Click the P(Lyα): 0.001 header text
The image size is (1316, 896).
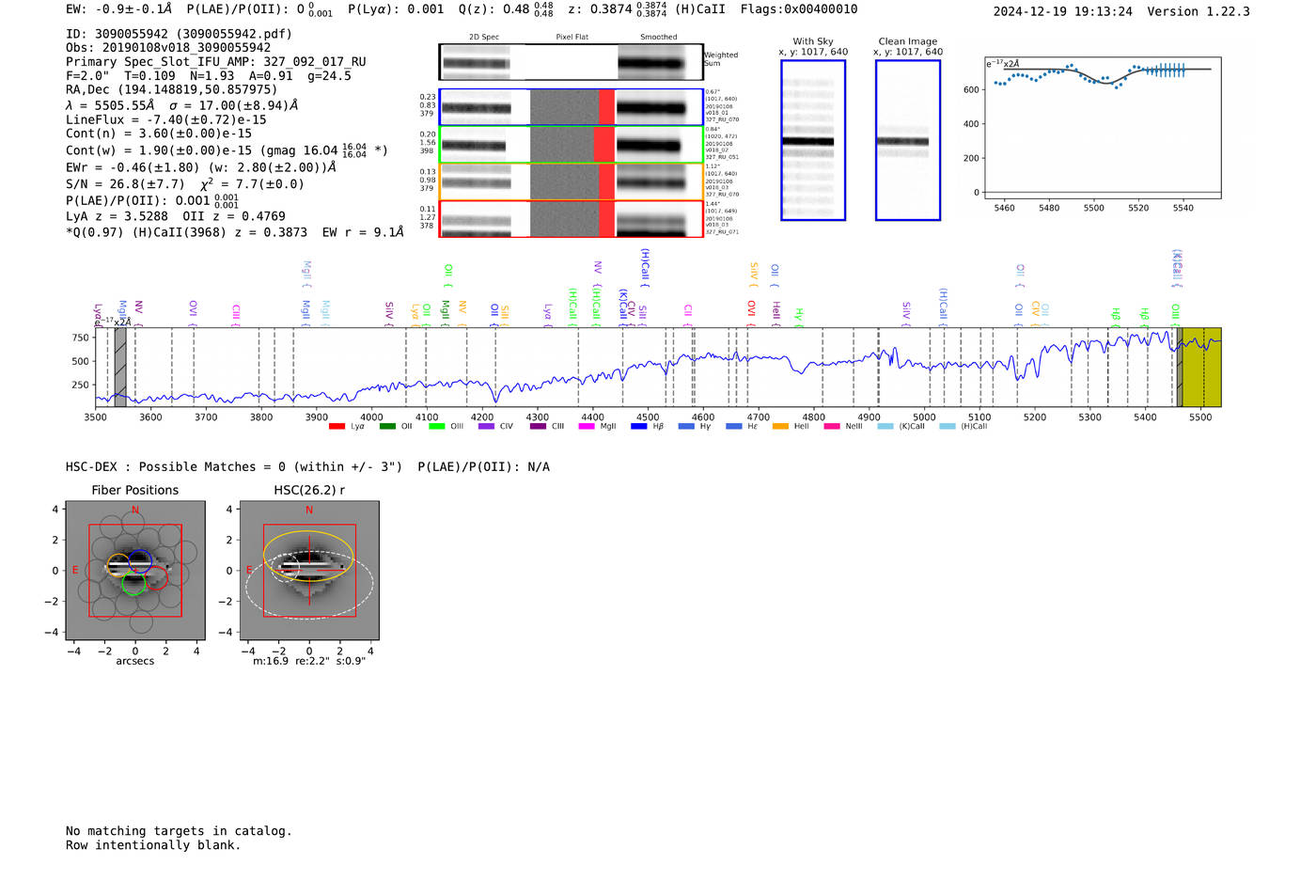[x=396, y=9]
